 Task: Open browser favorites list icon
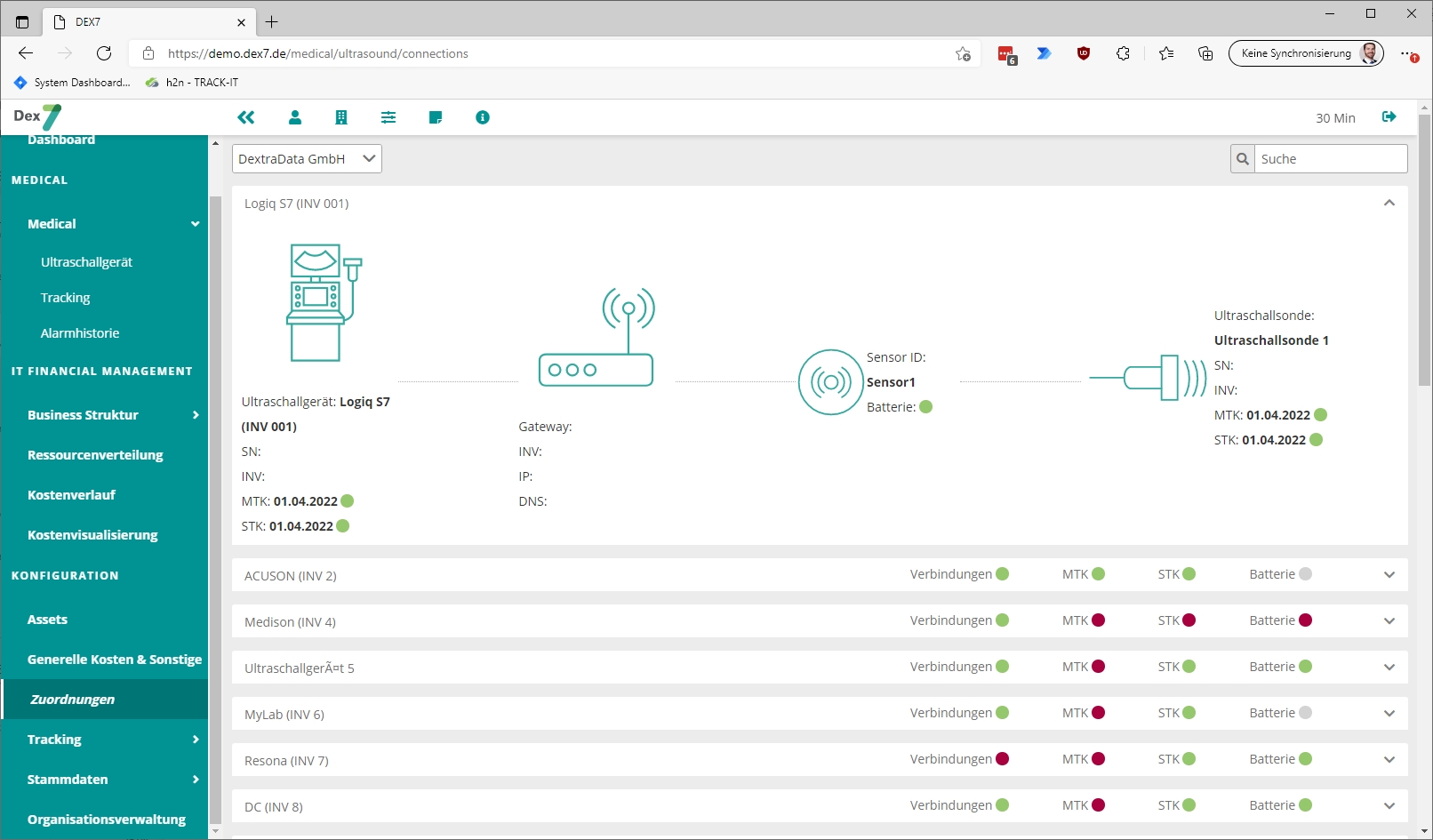pyautogui.click(x=1166, y=53)
